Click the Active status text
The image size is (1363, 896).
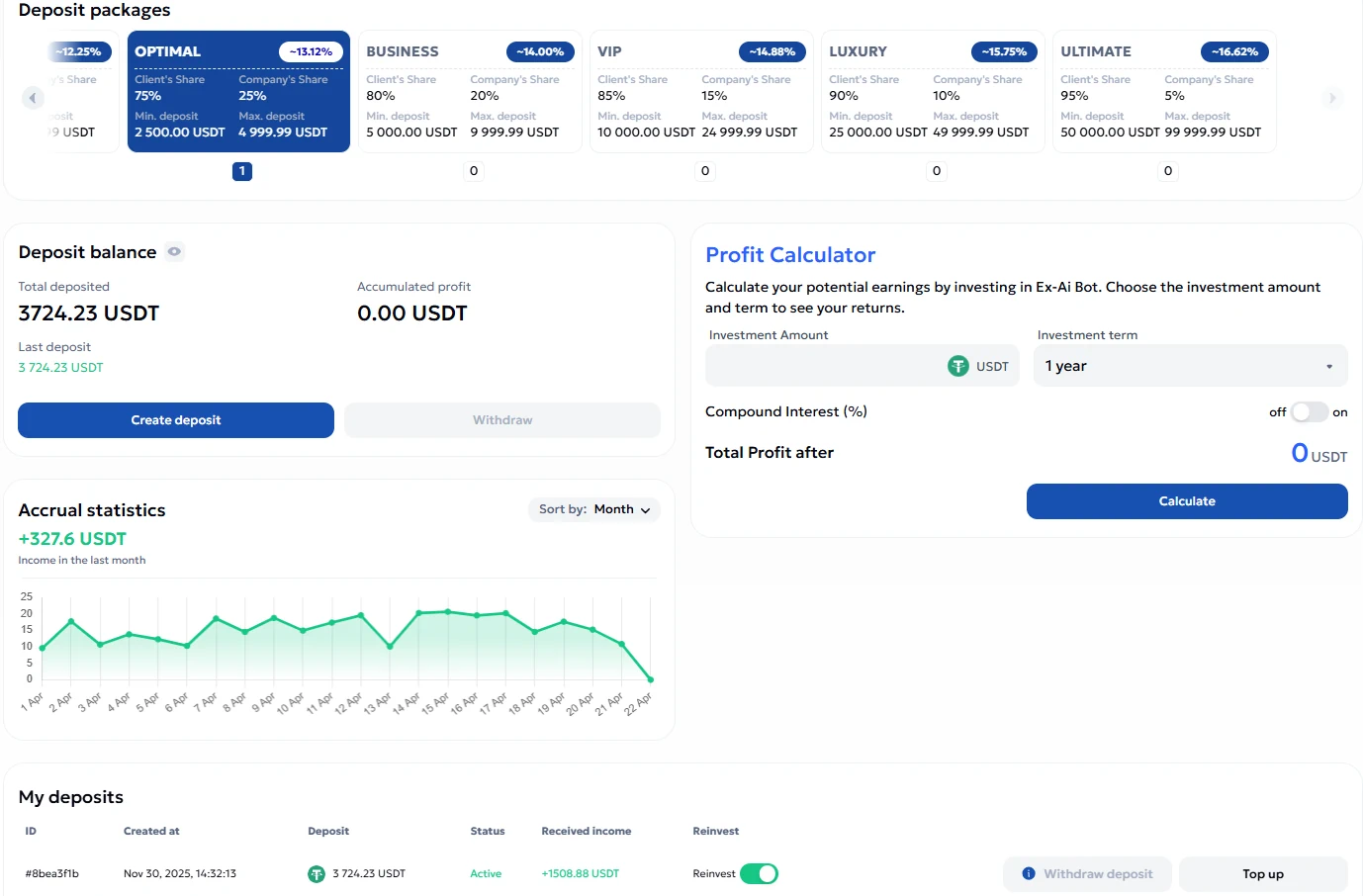(486, 874)
